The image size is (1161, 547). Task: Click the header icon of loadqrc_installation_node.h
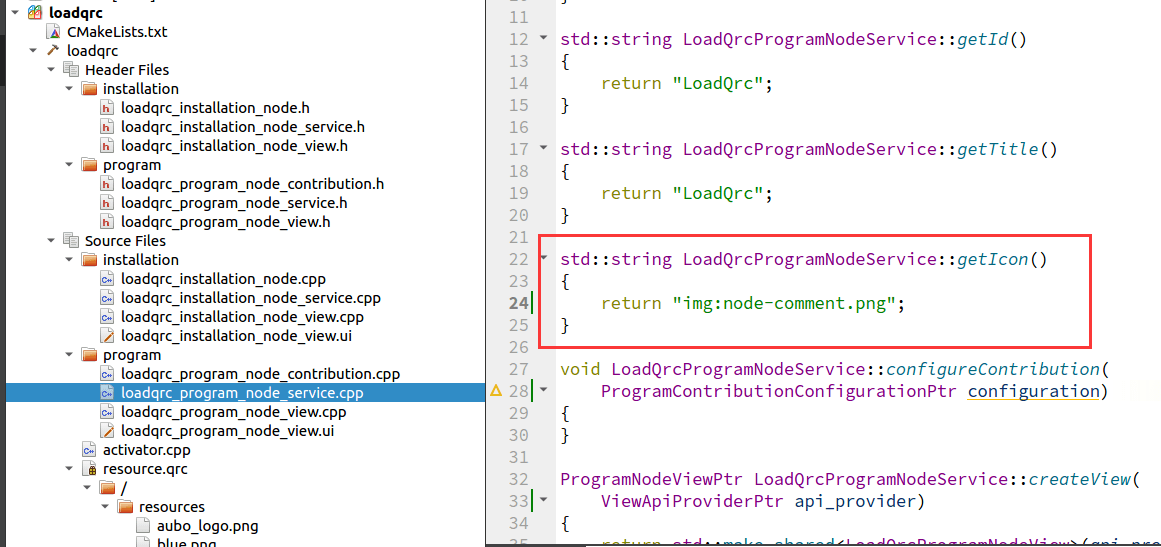[x=107, y=108]
